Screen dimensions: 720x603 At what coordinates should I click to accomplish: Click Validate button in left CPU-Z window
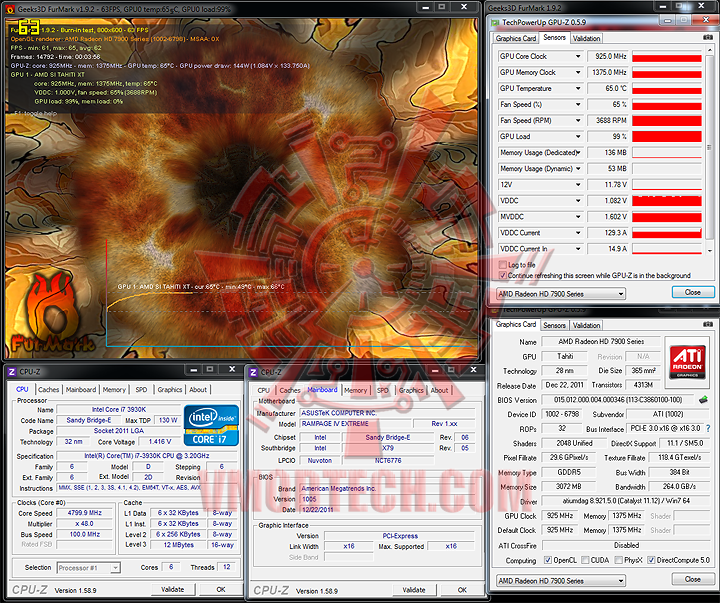(x=173, y=589)
